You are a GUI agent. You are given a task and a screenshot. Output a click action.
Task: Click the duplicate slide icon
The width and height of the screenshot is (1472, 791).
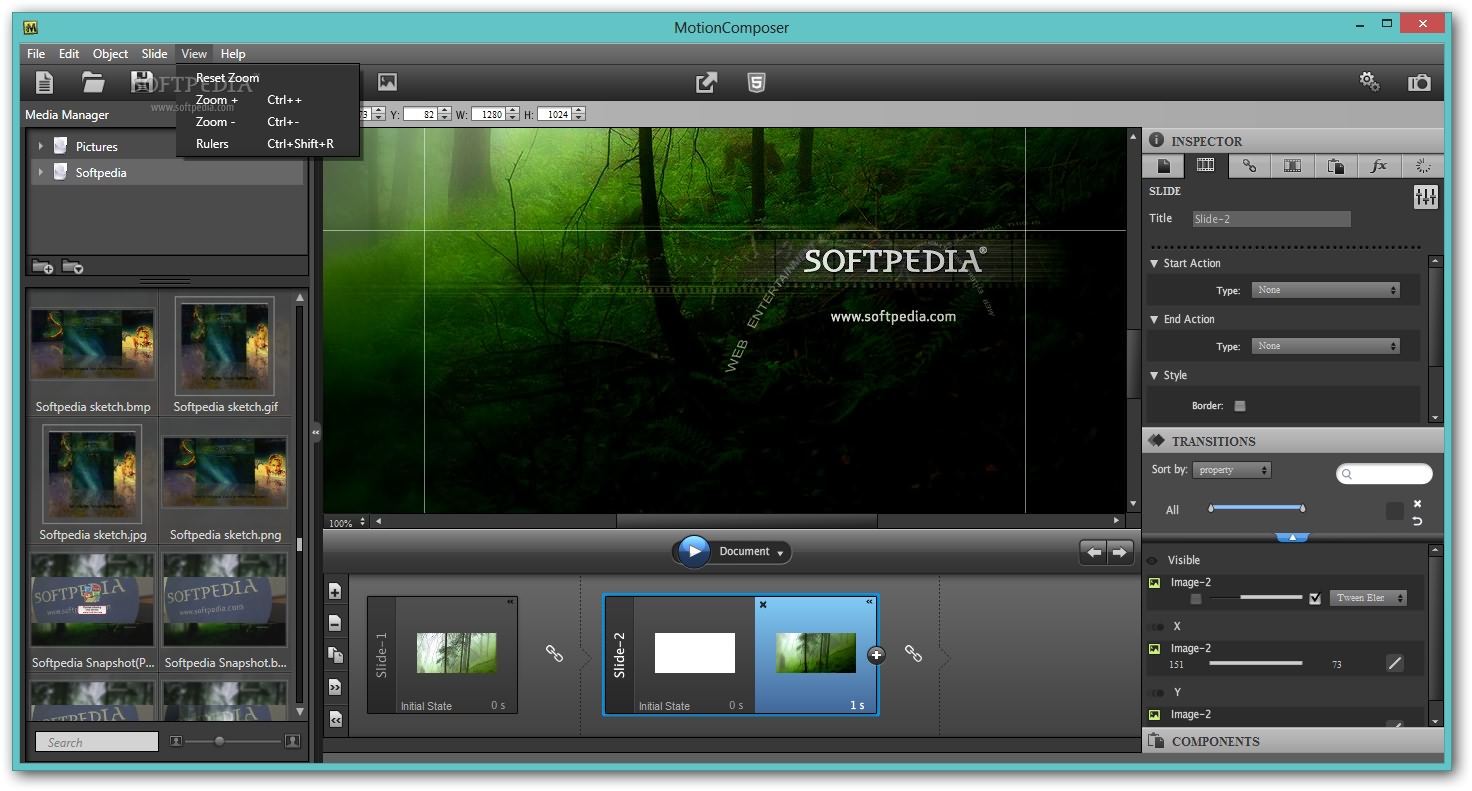click(335, 655)
